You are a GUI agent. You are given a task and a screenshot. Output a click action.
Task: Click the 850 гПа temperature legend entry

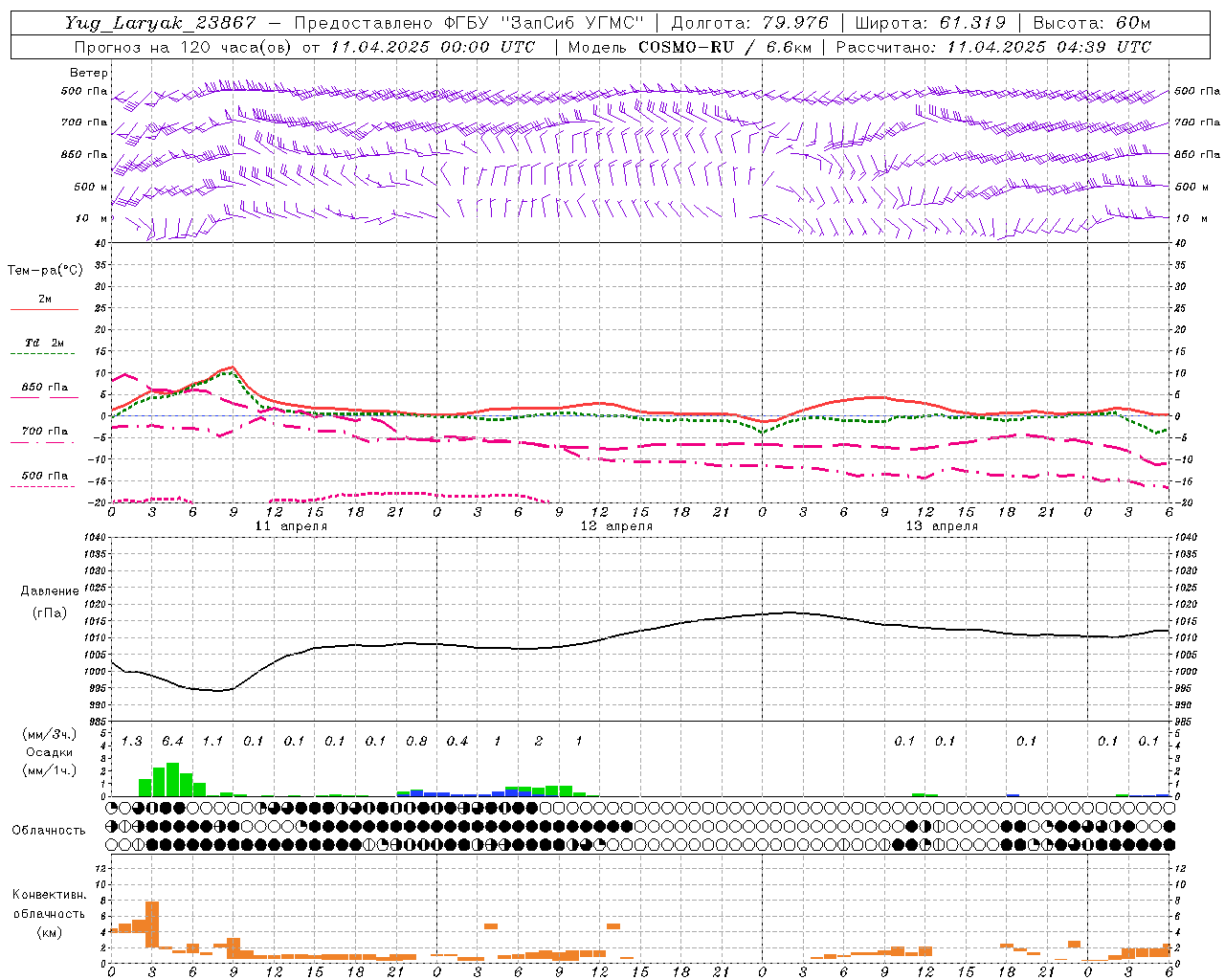(x=44, y=390)
